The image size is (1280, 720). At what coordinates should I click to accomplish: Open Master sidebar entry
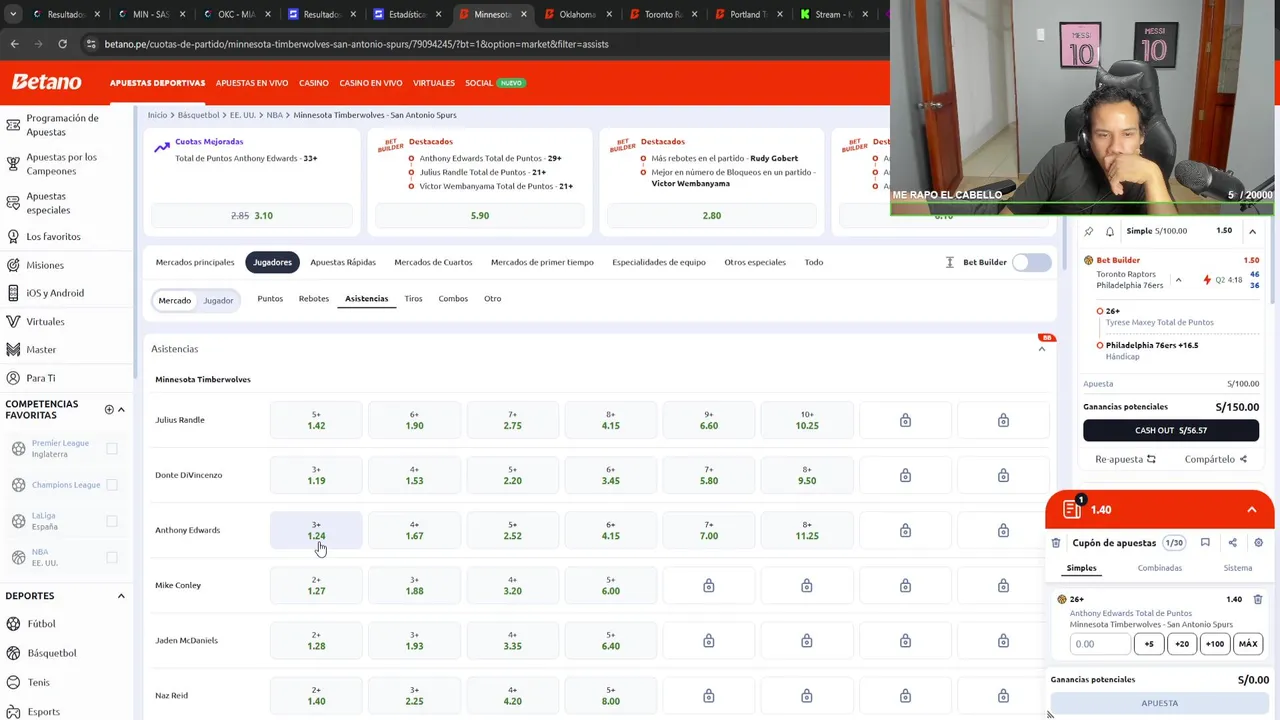point(41,349)
